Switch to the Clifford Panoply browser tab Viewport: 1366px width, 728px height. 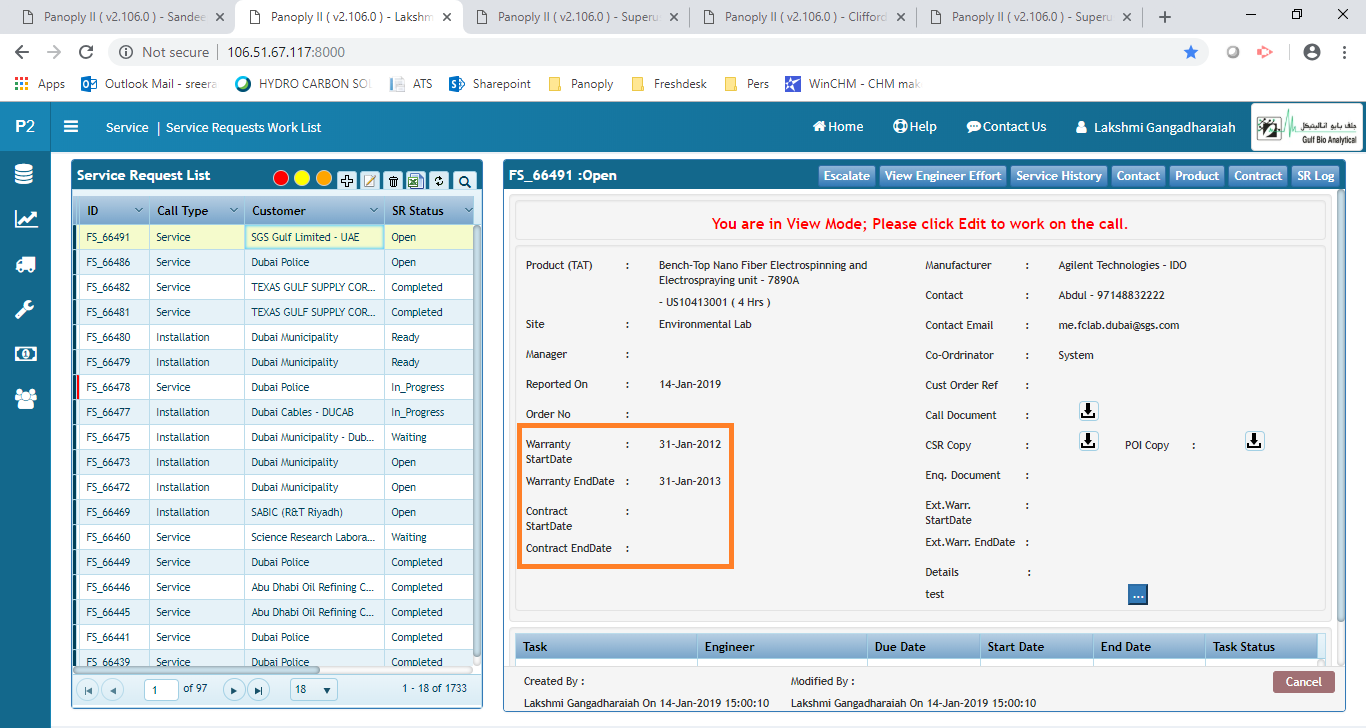[802, 17]
